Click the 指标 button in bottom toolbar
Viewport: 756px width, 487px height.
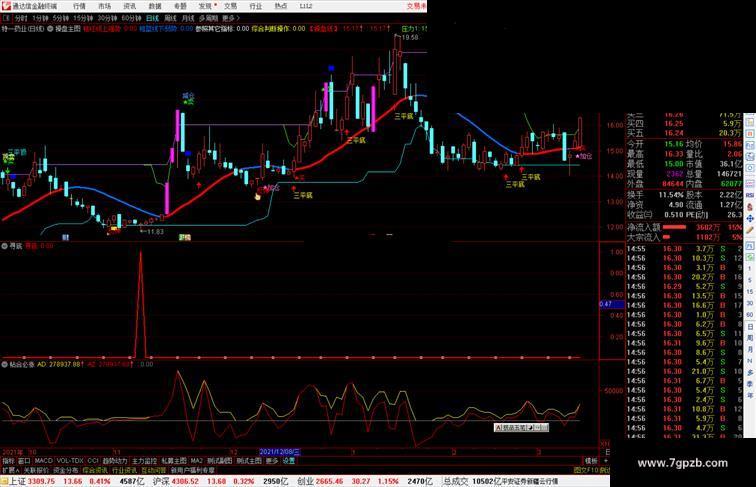click(9, 461)
